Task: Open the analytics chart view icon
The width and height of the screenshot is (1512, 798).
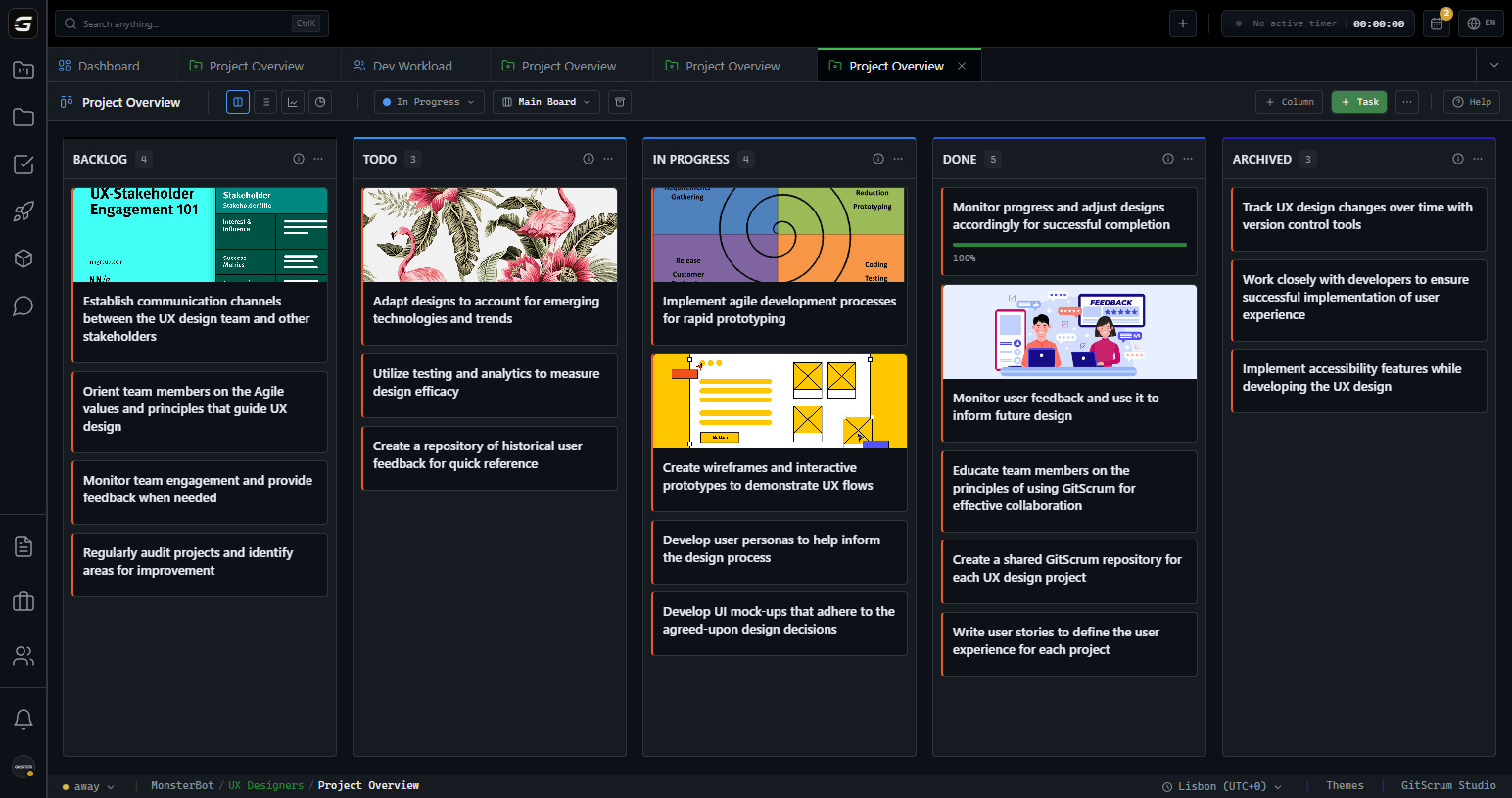Action: [x=292, y=101]
